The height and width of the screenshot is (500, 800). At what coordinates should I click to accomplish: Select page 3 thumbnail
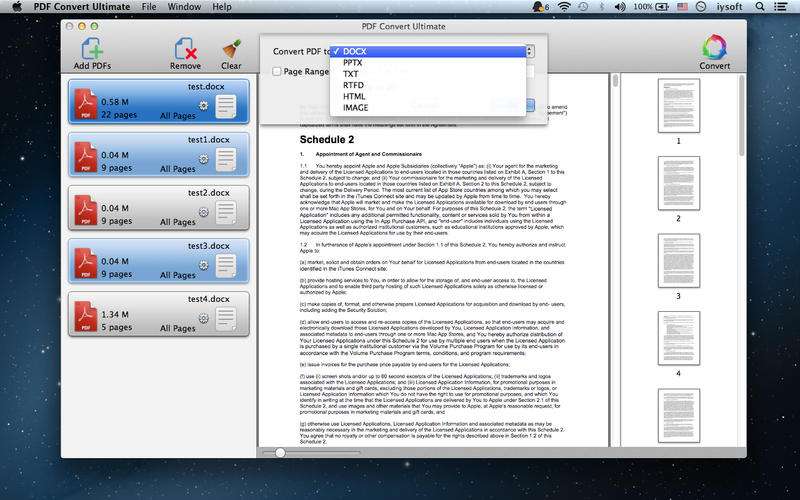pyautogui.click(x=679, y=261)
